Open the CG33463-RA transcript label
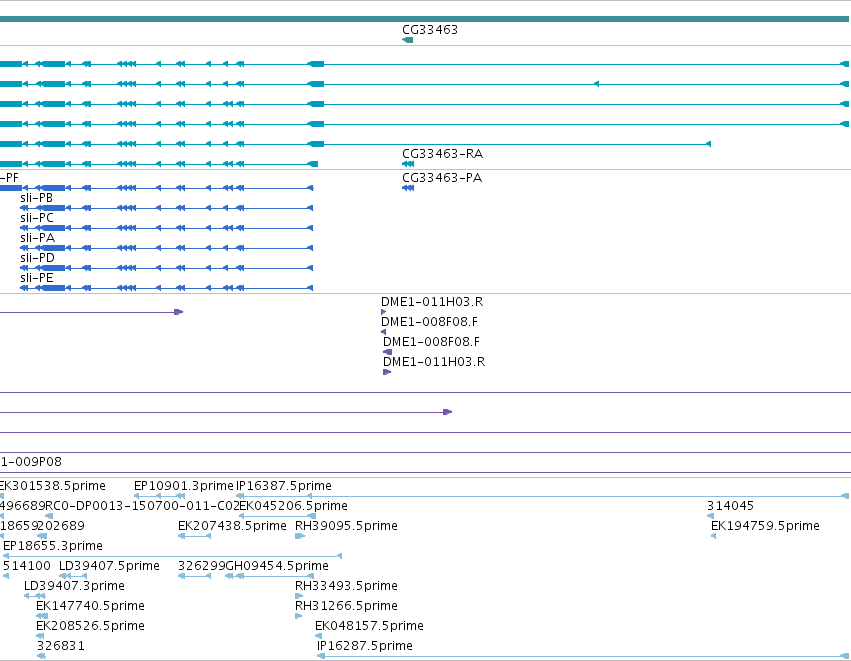This screenshot has width=851, height=661. (x=442, y=154)
